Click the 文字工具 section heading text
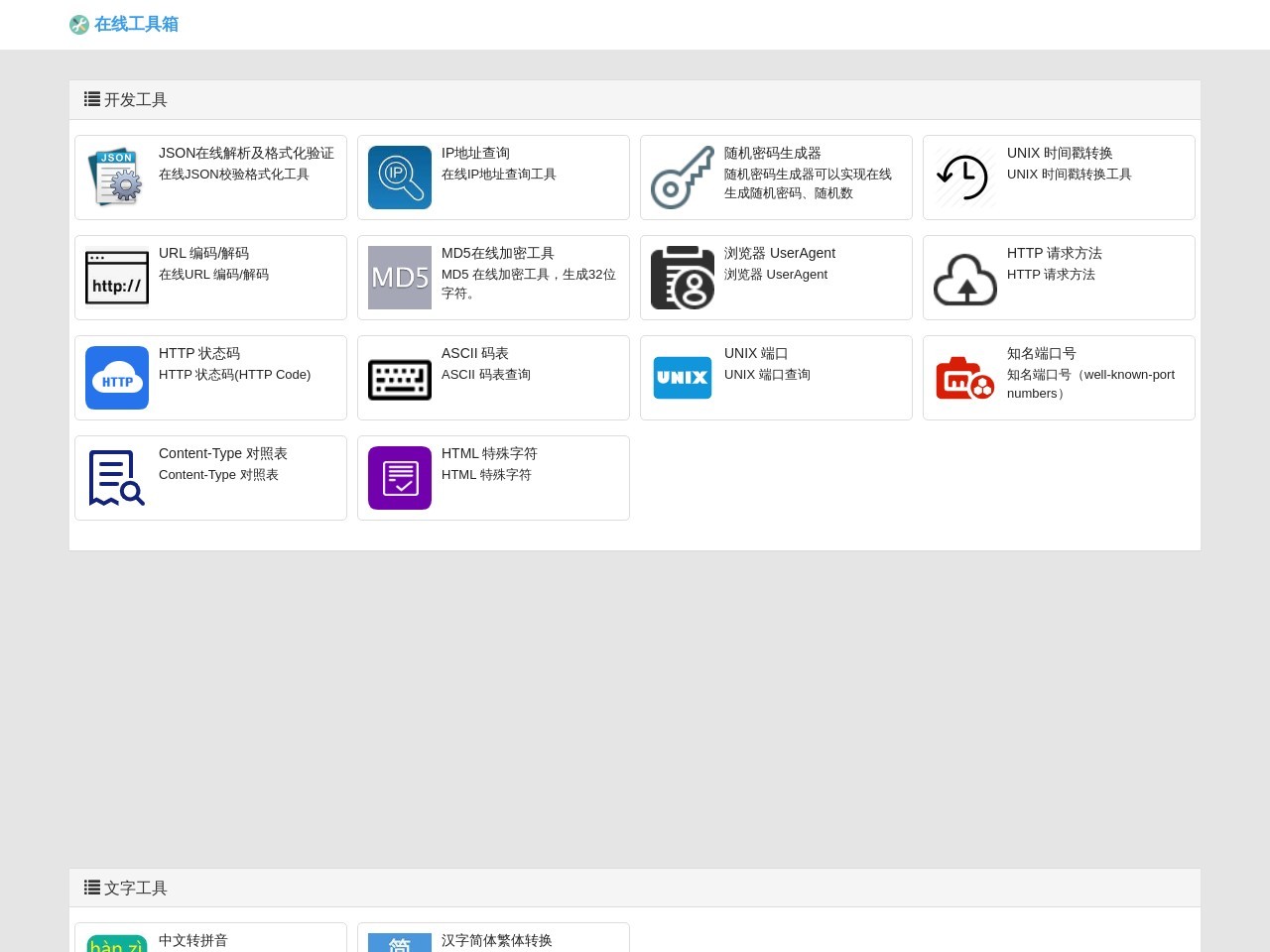The height and width of the screenshot is (952, 1270). (136, 889)
